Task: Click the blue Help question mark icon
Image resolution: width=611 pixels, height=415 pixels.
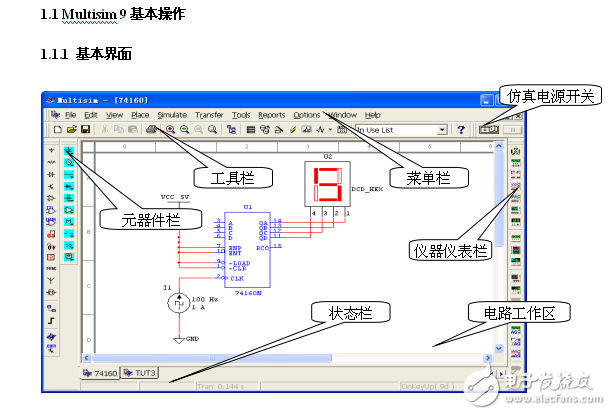Action: (461, 130)
